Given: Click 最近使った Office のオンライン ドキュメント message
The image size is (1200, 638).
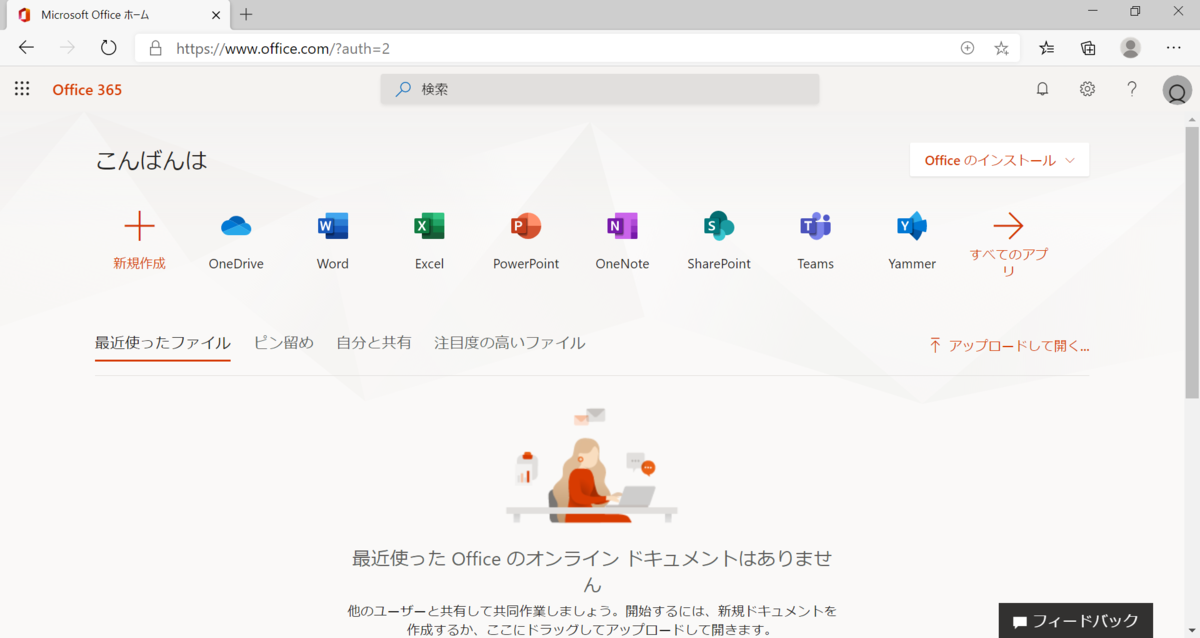Looking at the screenshot, I should (592, 570).
